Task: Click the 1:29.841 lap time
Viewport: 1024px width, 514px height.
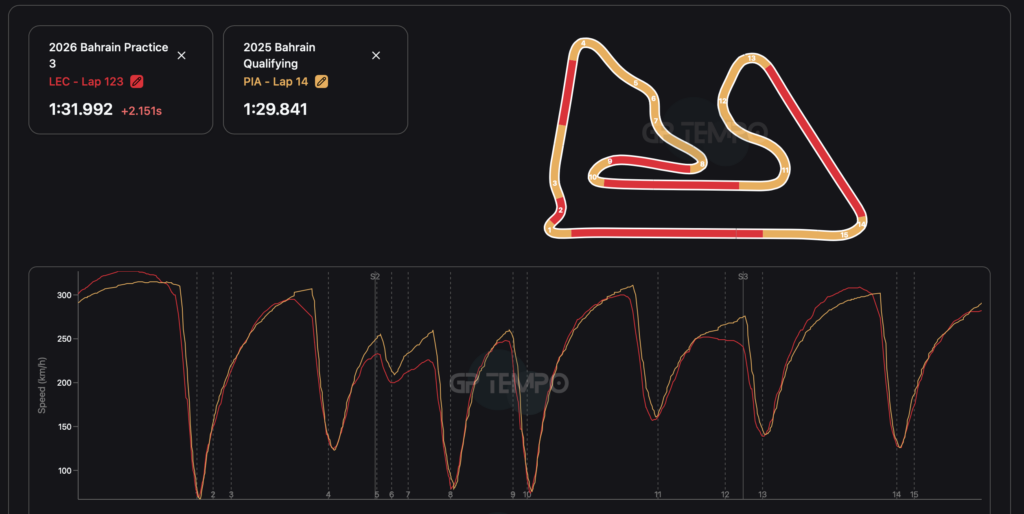Action: click(x=272, y=109)
